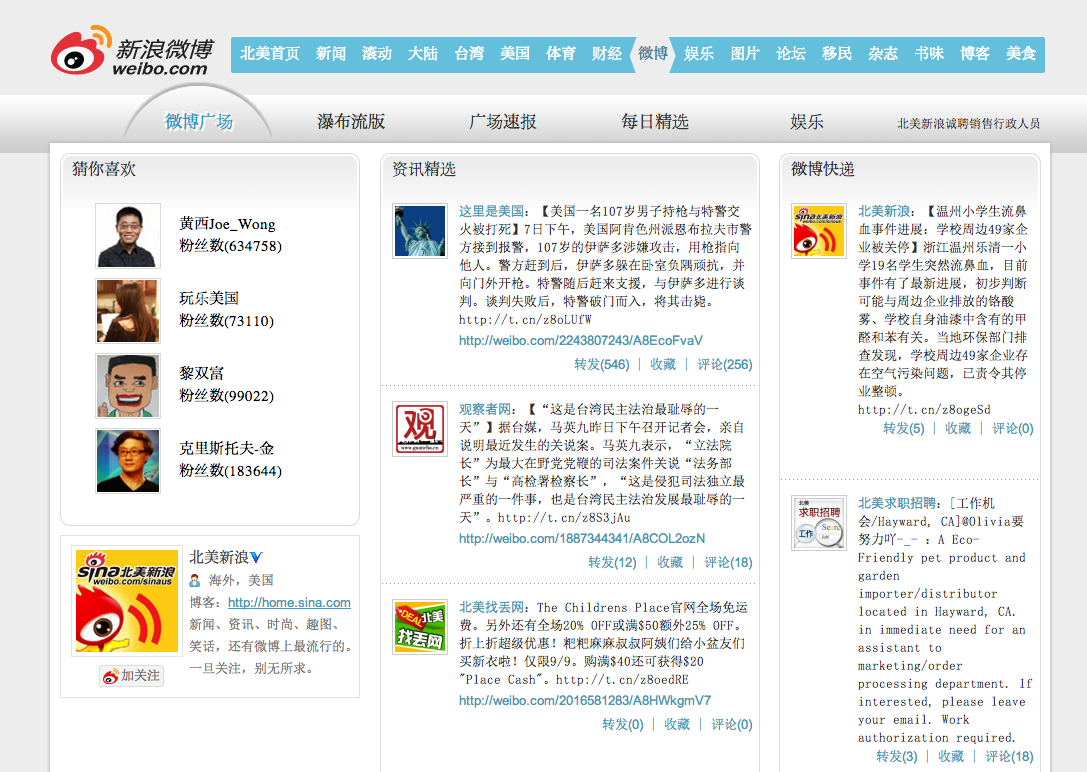
Task: Open weibo.com/2016581283 post link
Action: pos(585,701)
